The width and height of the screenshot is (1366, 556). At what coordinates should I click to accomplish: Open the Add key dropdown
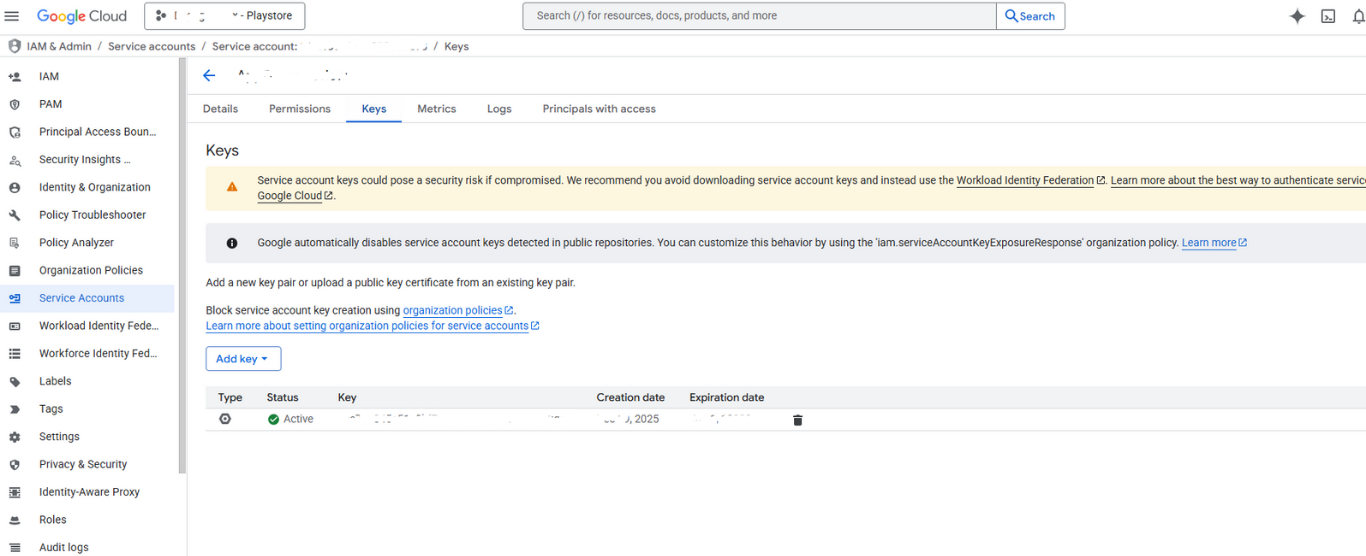243,359
